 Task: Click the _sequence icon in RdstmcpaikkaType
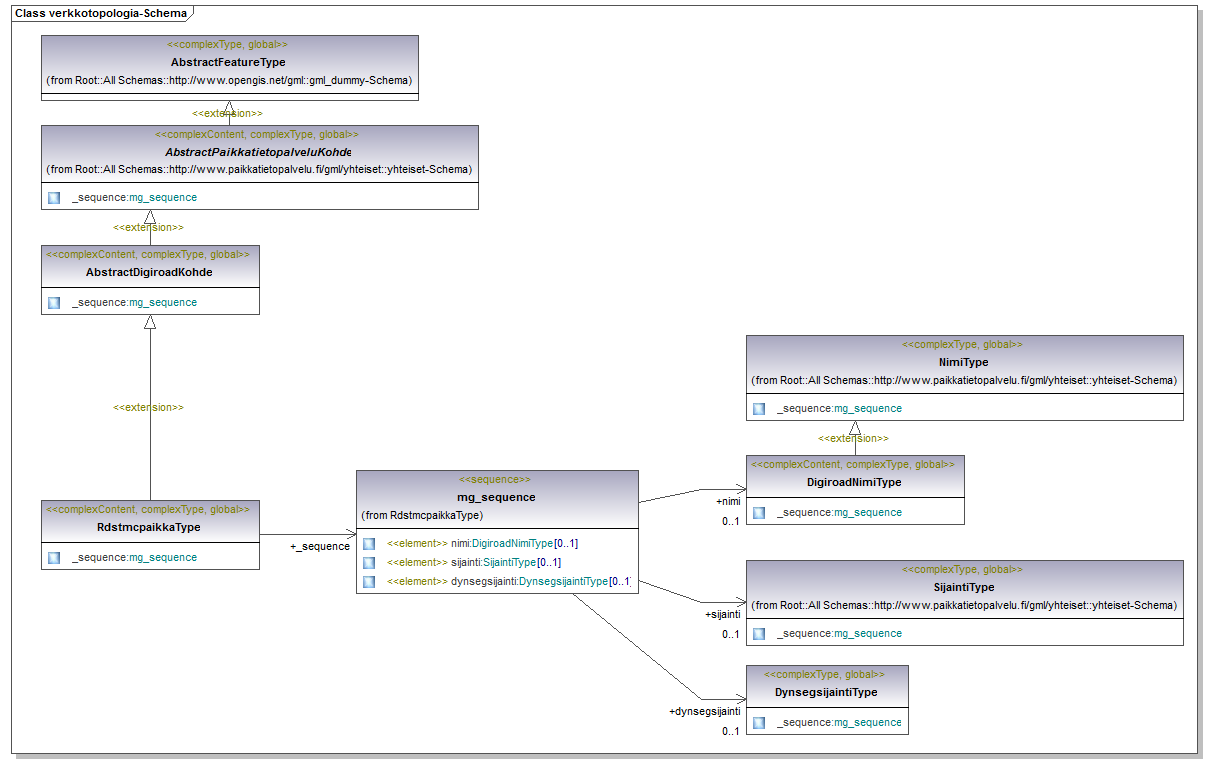pos(54,557)
